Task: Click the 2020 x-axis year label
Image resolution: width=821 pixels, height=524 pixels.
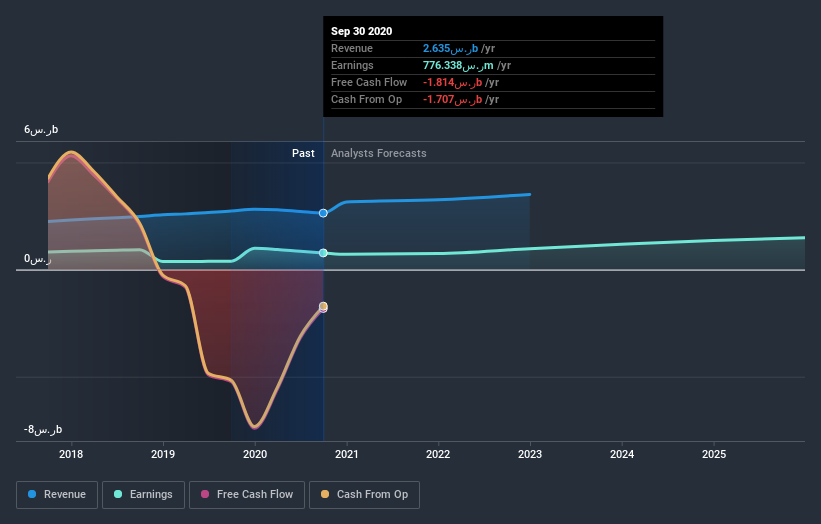Action: coord(255,454)
